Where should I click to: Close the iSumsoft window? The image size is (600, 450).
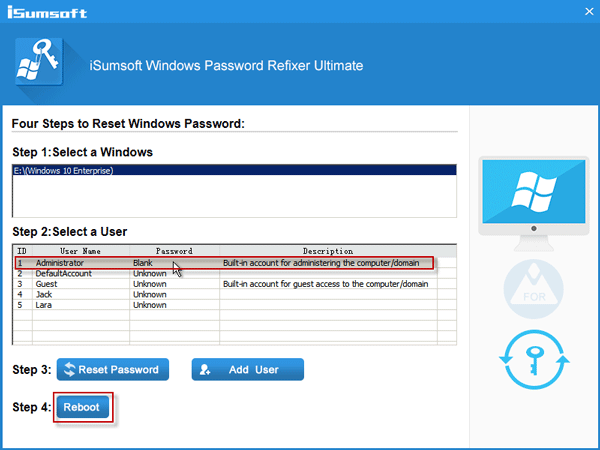[589, 11]
